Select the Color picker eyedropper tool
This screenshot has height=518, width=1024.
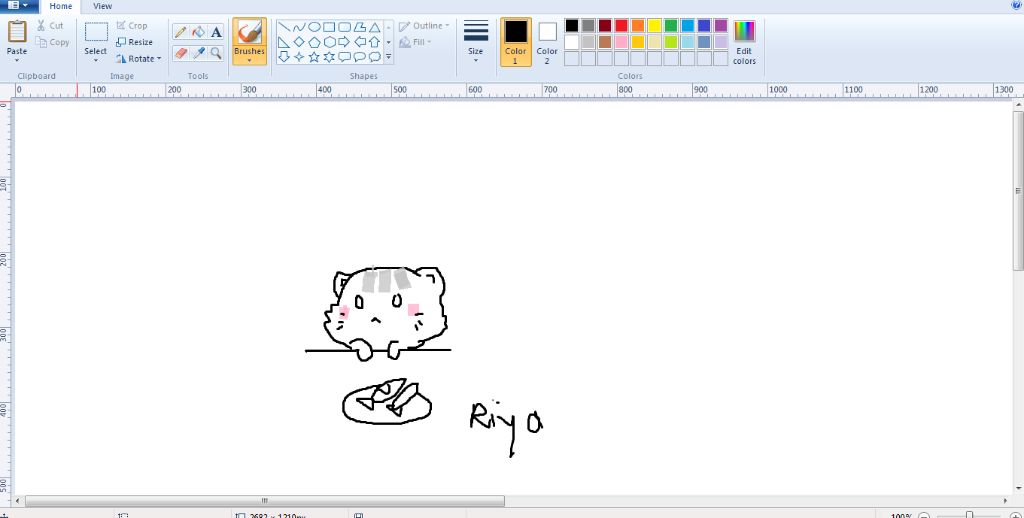(199, 53)
